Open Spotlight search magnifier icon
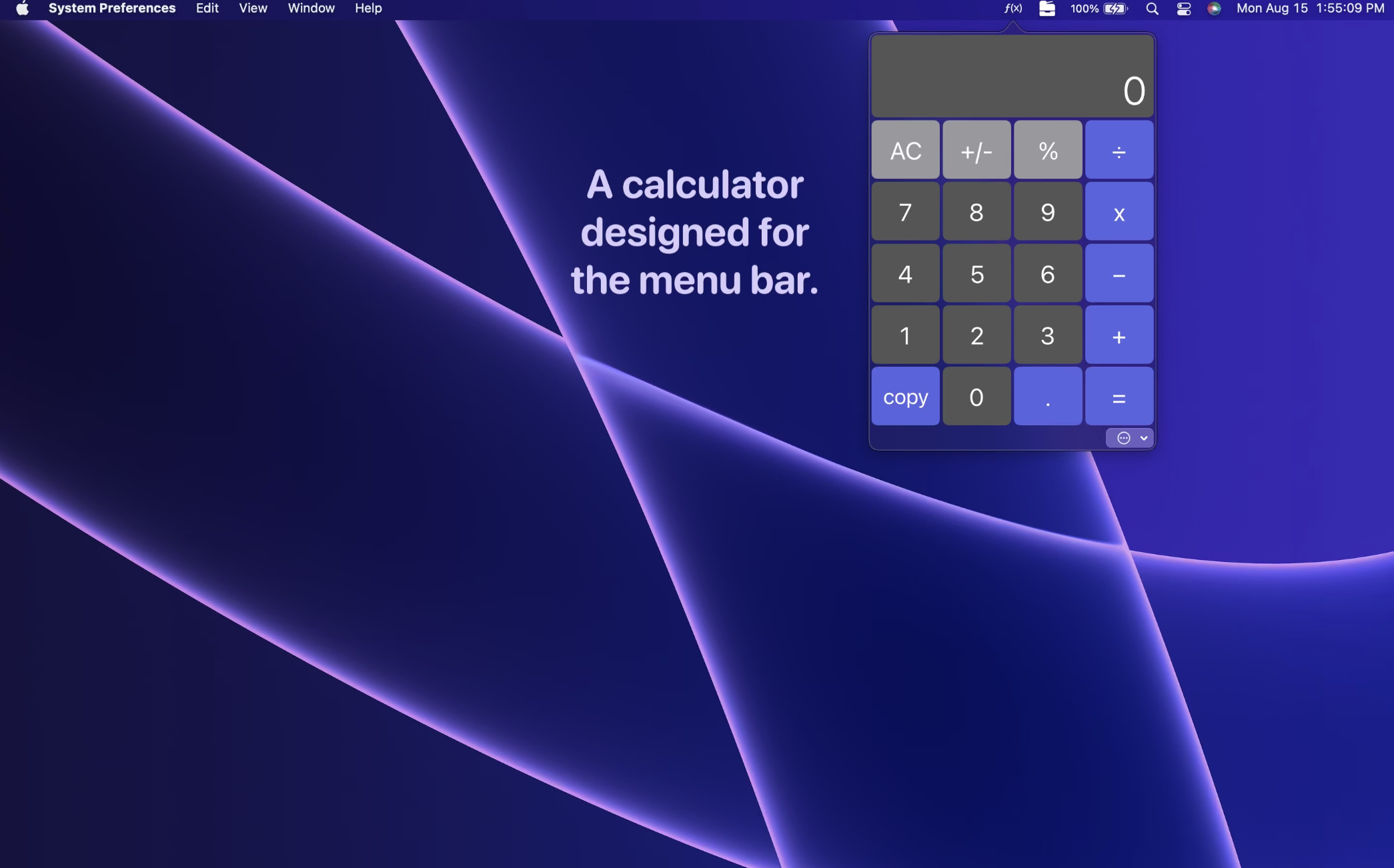The image size is (1394, 868). [1152, 9]
